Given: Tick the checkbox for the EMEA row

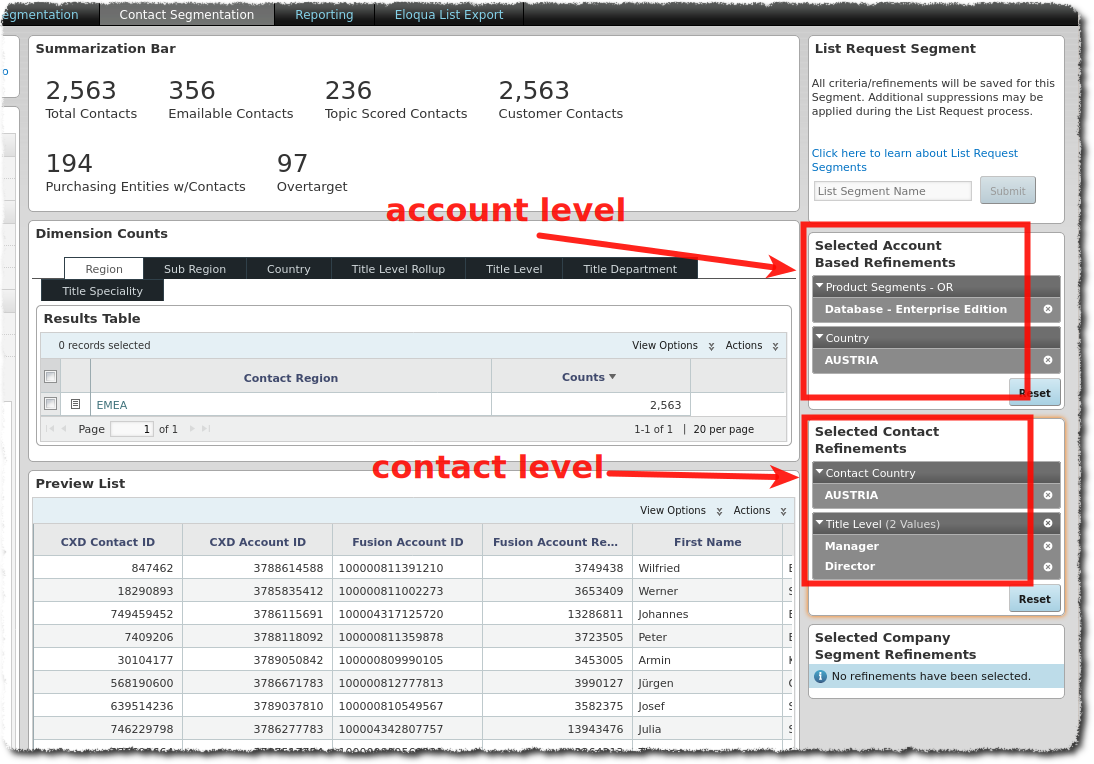Looking at the screenshot, I should [51, 404].
